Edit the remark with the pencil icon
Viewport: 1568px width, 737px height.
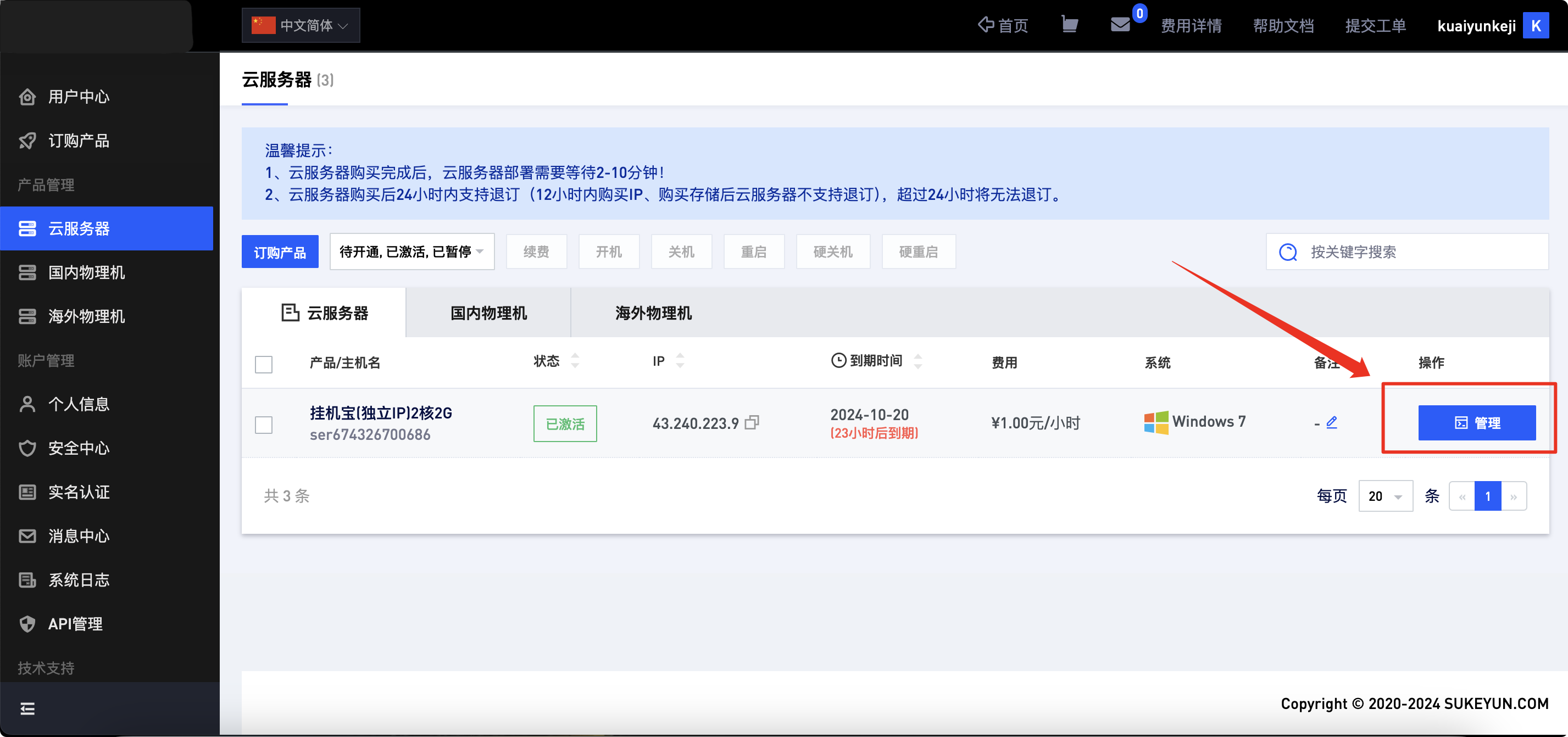[1332, 422]
